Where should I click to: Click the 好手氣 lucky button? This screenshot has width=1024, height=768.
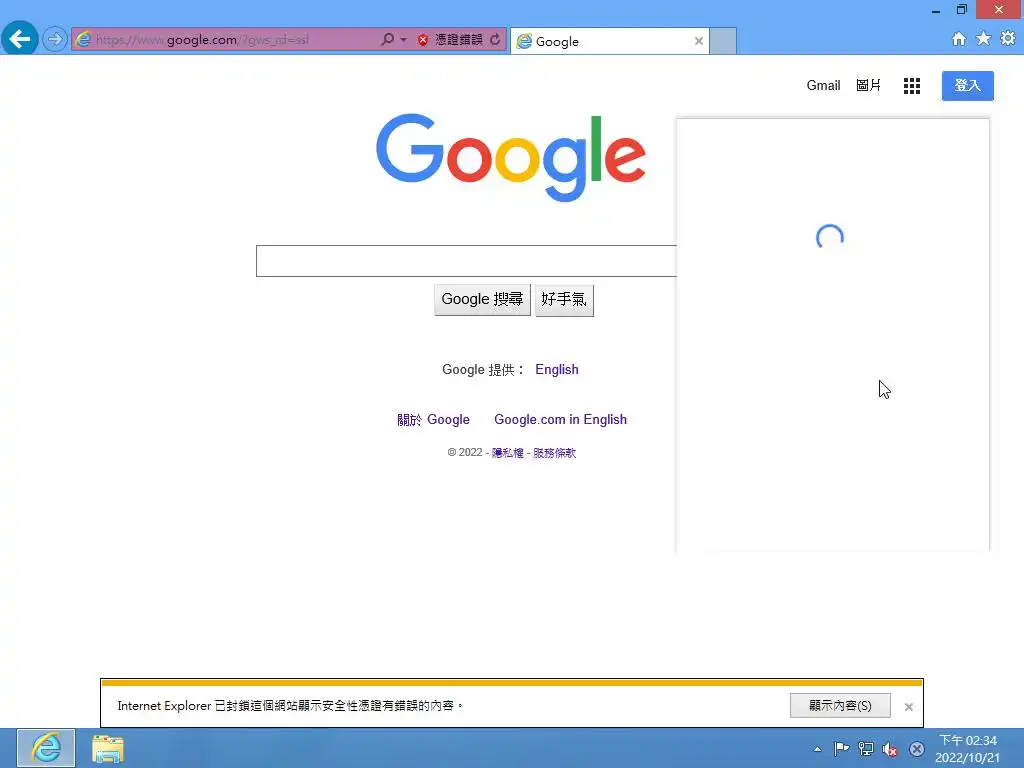pyautogui.click(x=564, y=300)
